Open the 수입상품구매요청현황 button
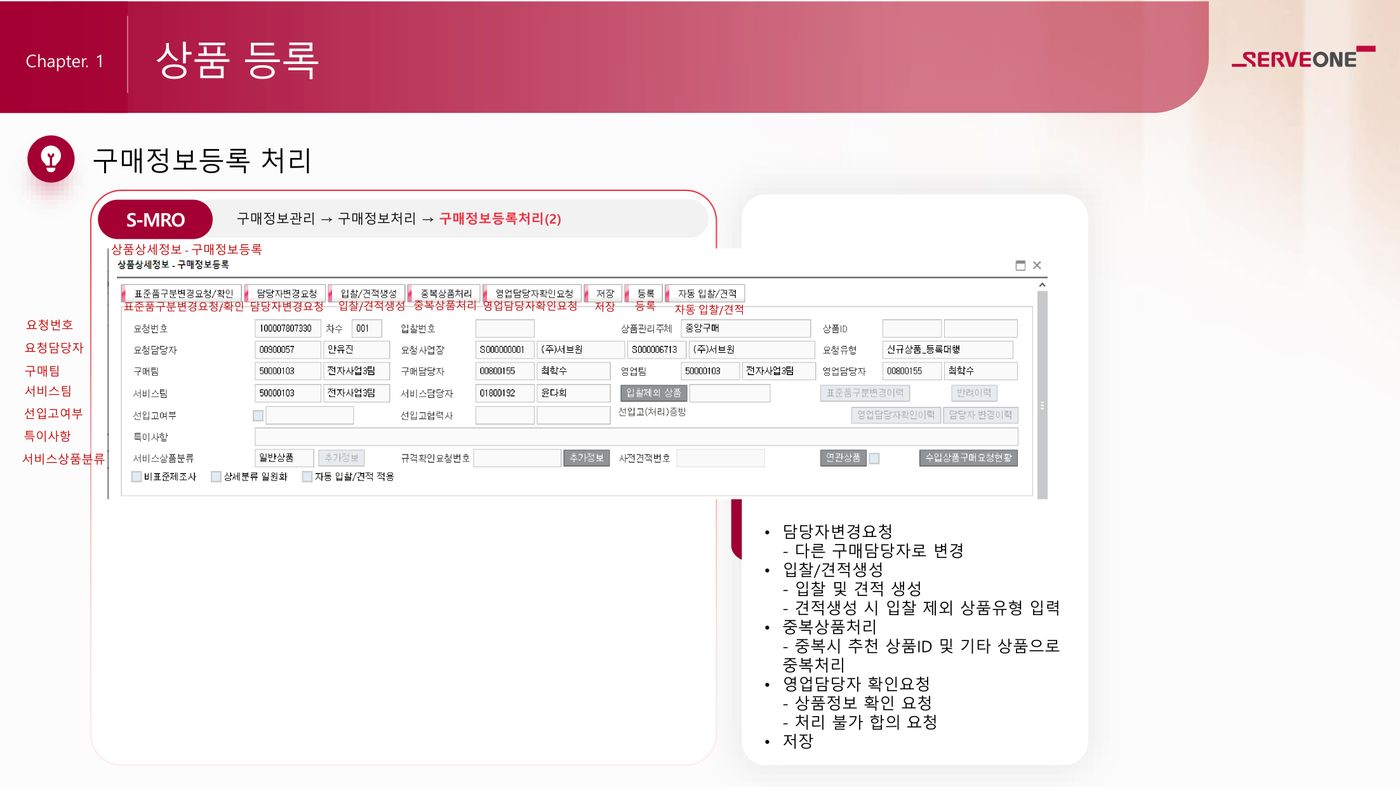The width and height of the screenshot is (1400, 787). [967, 458]
